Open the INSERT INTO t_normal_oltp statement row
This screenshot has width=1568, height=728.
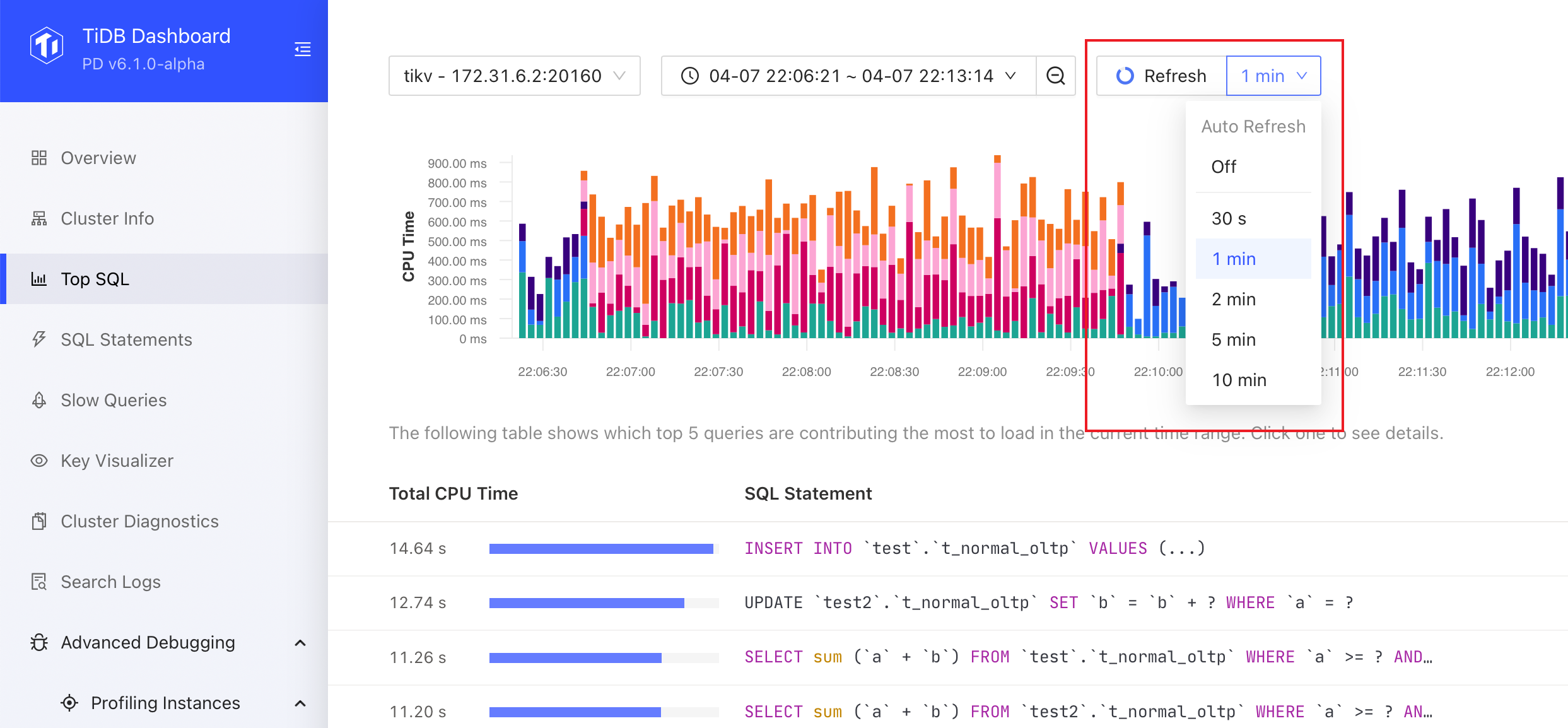pyautogui.click(x=974, y=548)
